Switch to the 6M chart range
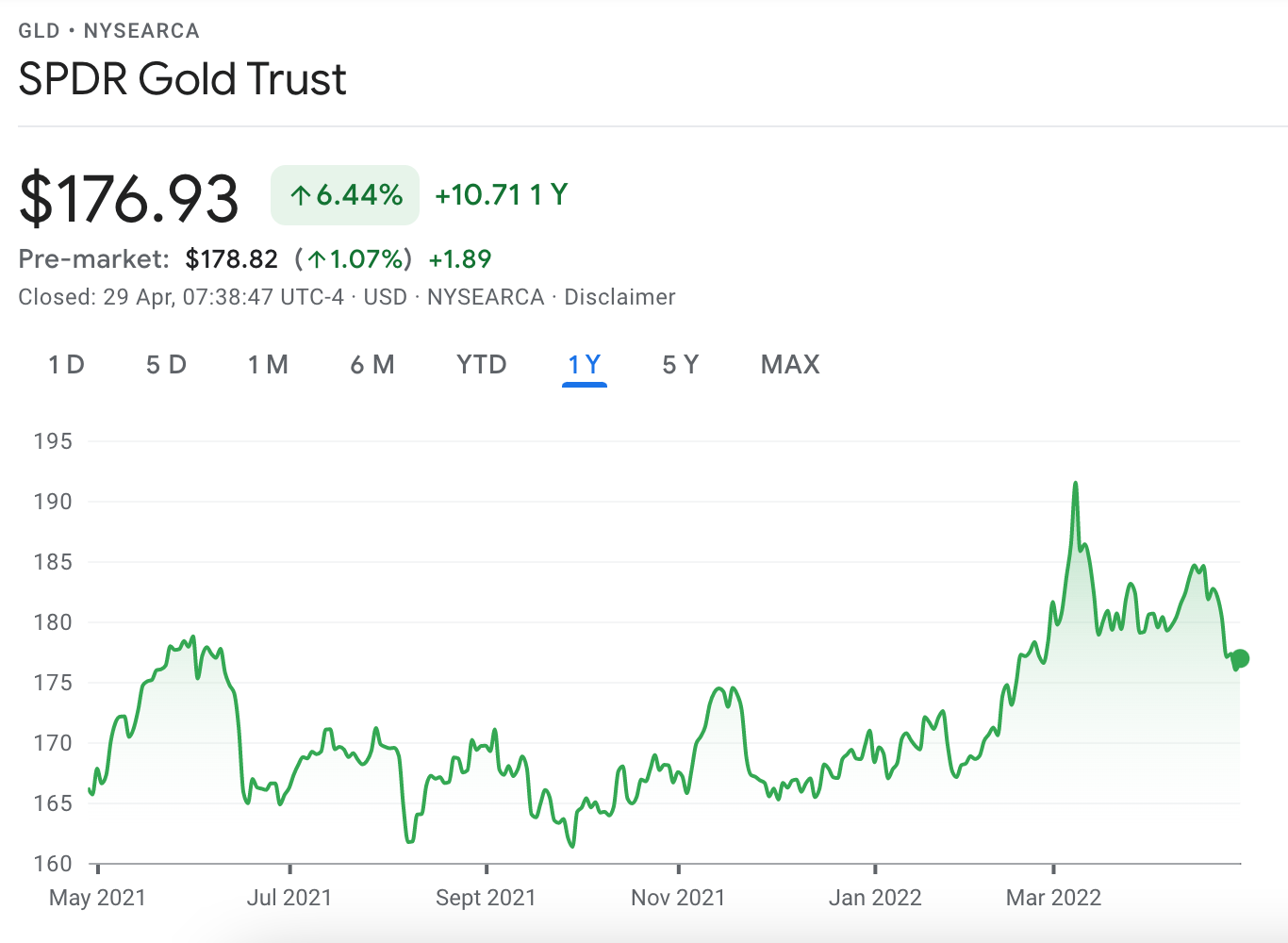The image size is (1288, 943). (x=372, y=364)
